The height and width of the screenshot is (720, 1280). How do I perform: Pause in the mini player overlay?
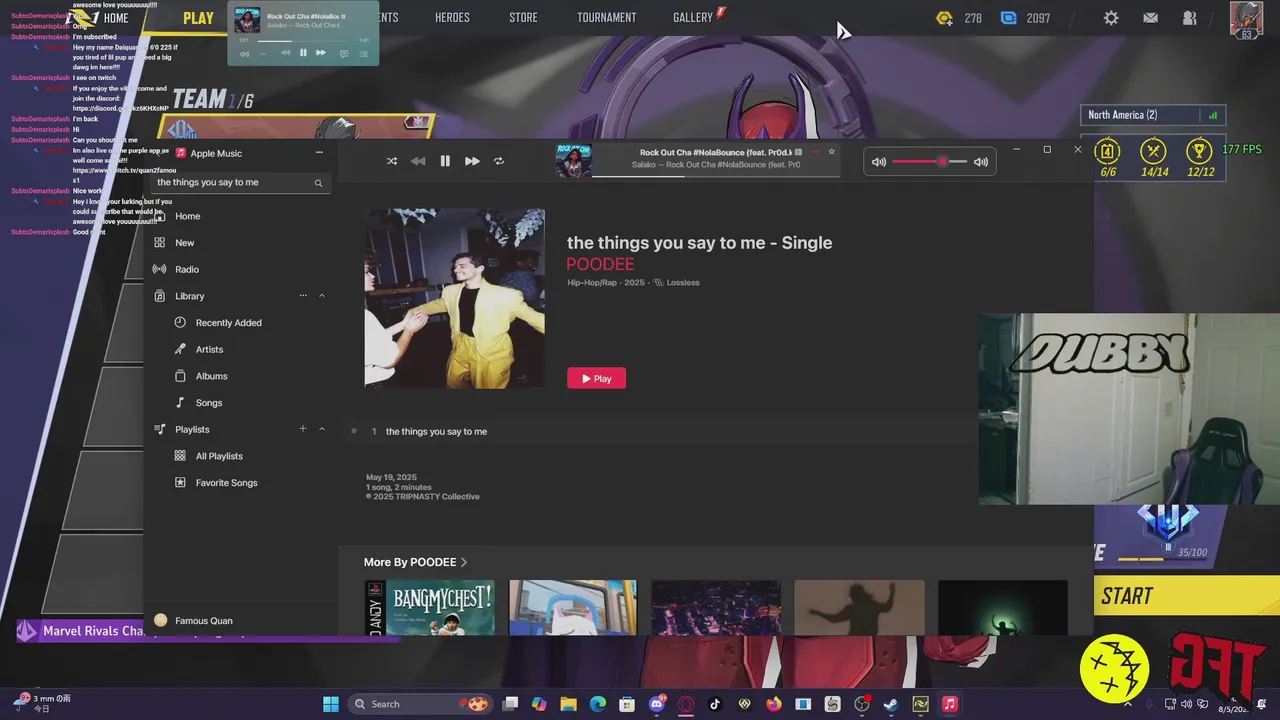[303, 53]
